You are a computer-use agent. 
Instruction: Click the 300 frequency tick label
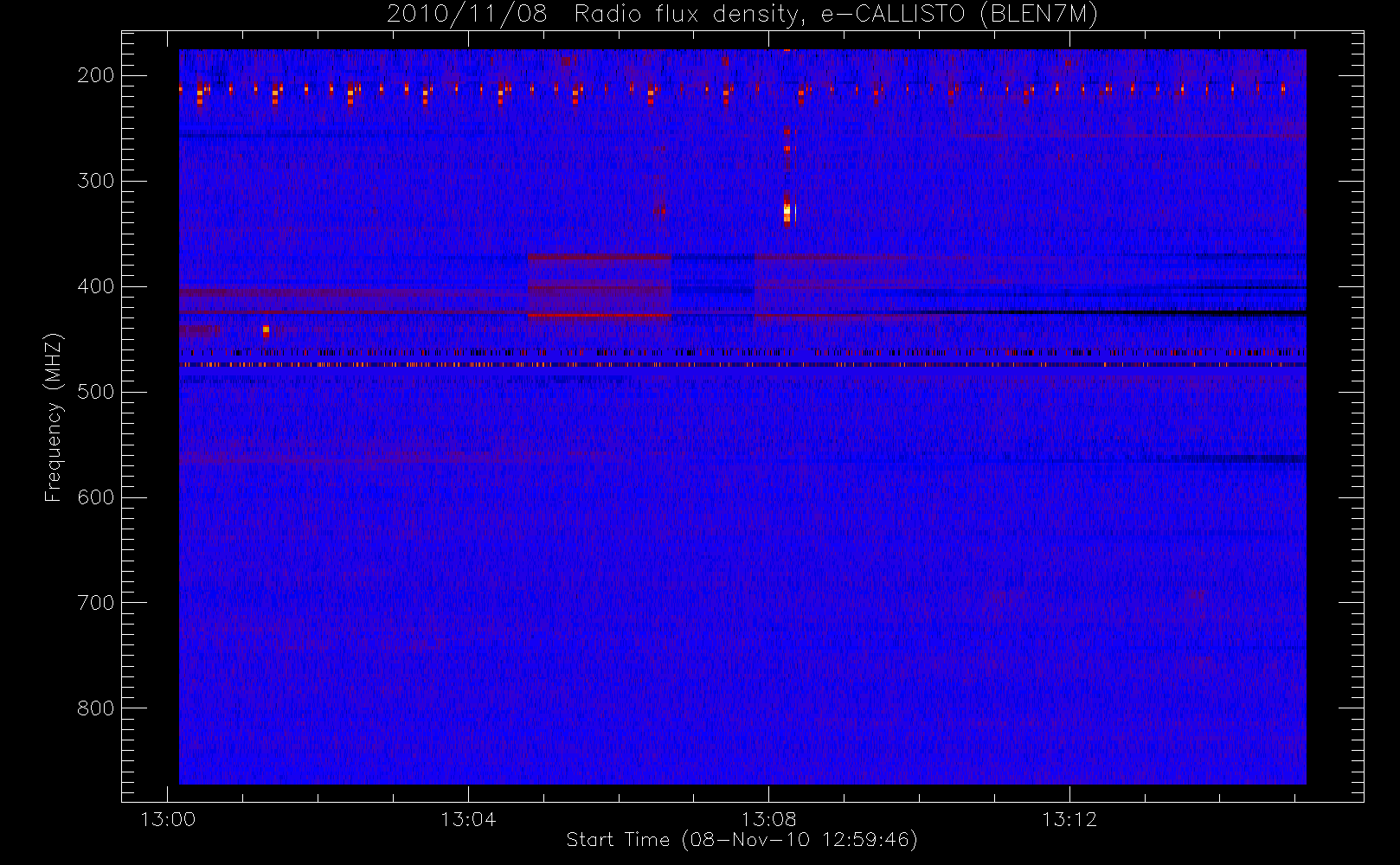click(96, 181)
